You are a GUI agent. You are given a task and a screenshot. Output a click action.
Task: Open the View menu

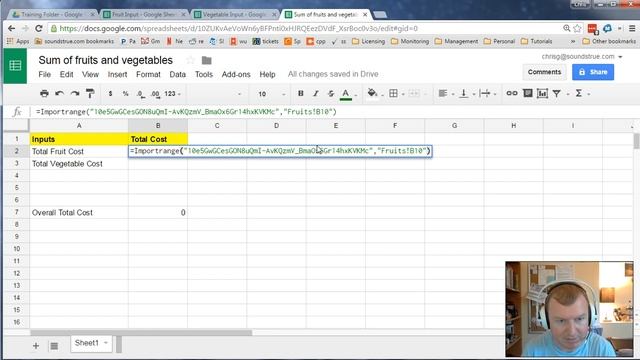pyautogui.click(x=90, y=74)
